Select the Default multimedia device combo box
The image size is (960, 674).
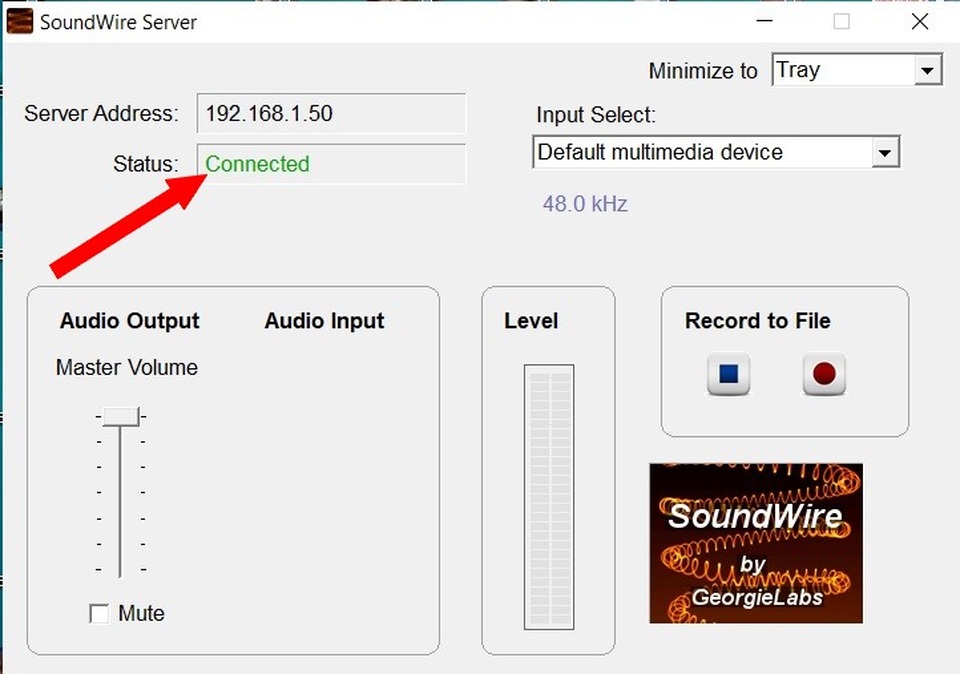pyautogui.click(x=716, y=152)
